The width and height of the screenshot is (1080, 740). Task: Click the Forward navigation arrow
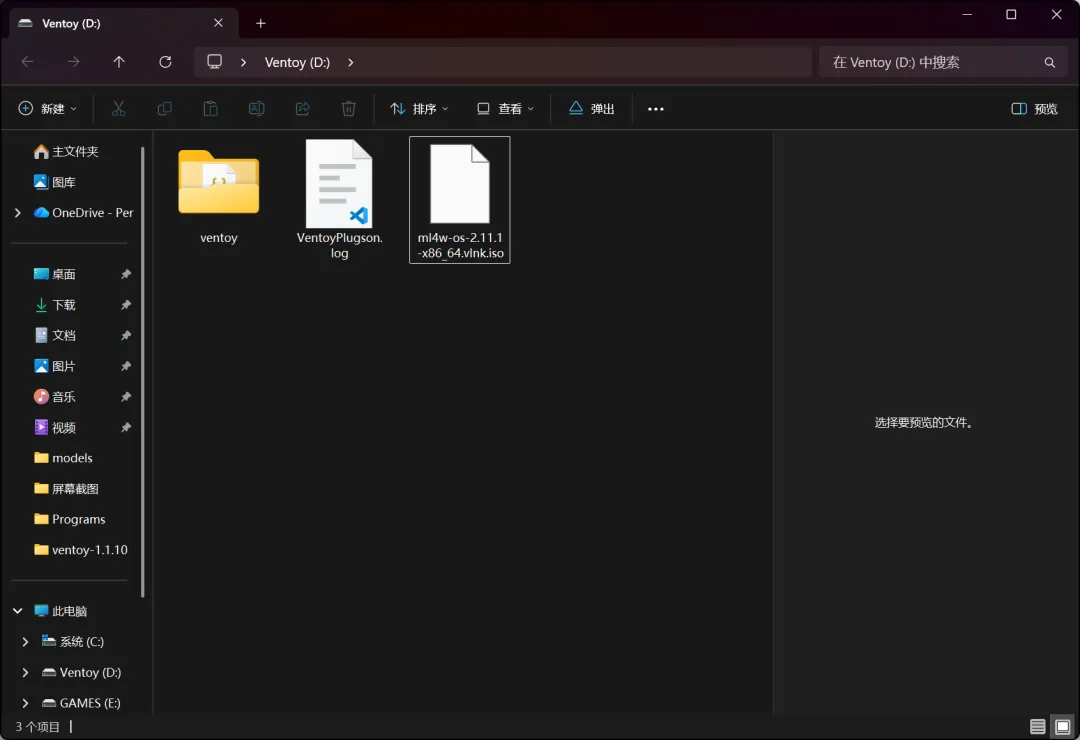click(x=73, y=62)
